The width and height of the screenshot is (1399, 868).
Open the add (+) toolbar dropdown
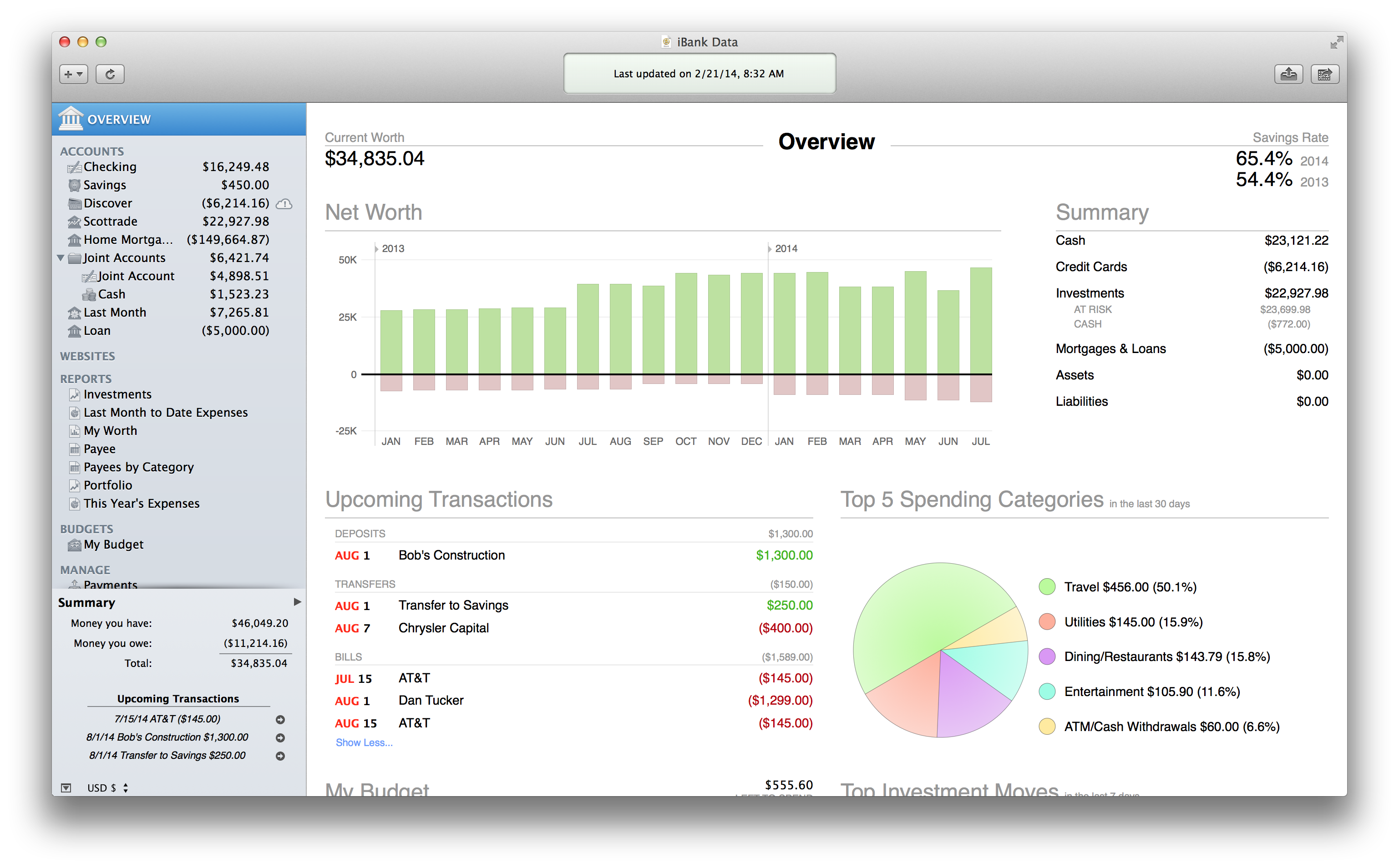[74, 74]
